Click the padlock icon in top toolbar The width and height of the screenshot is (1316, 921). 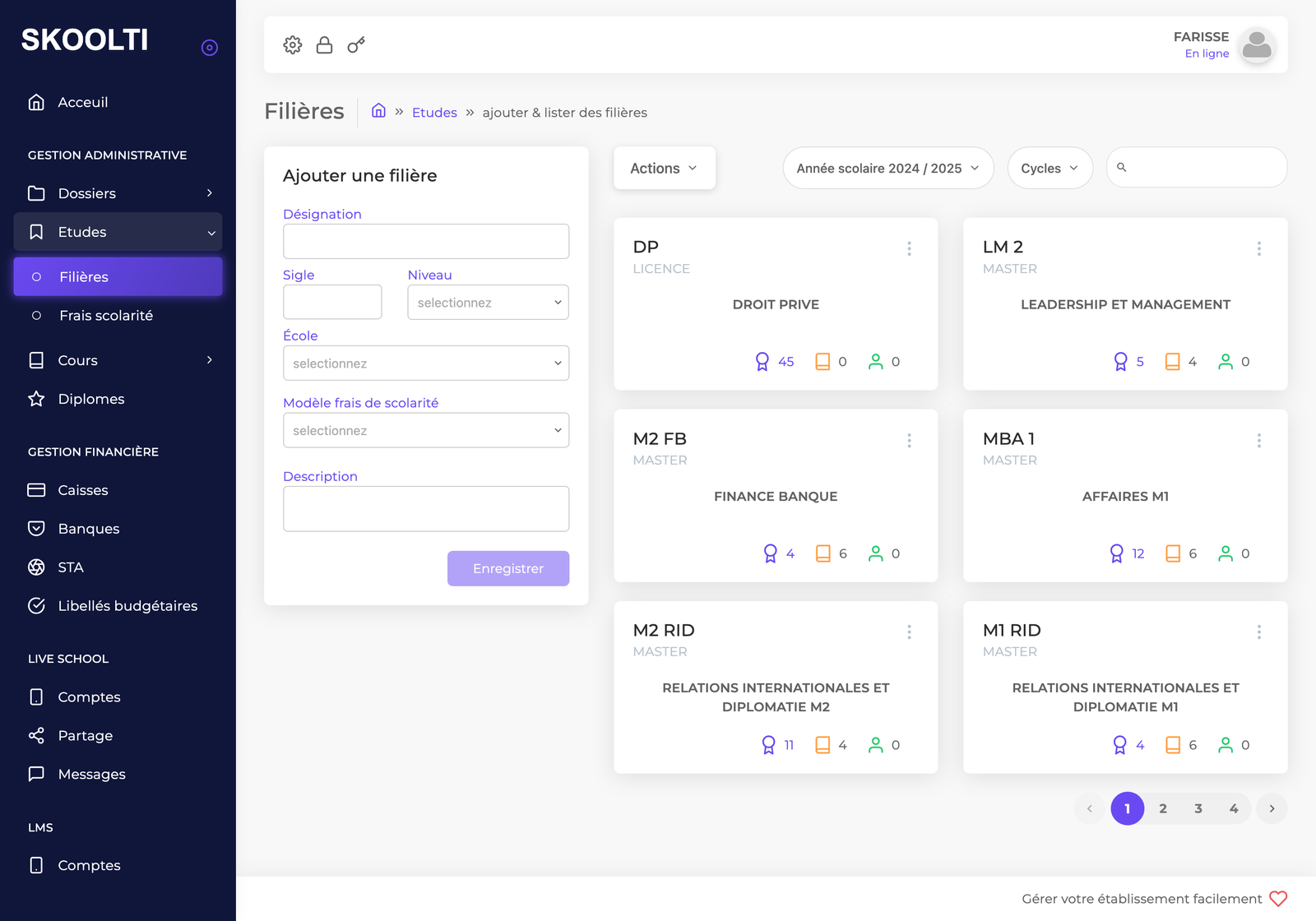[x=324, y=45]
